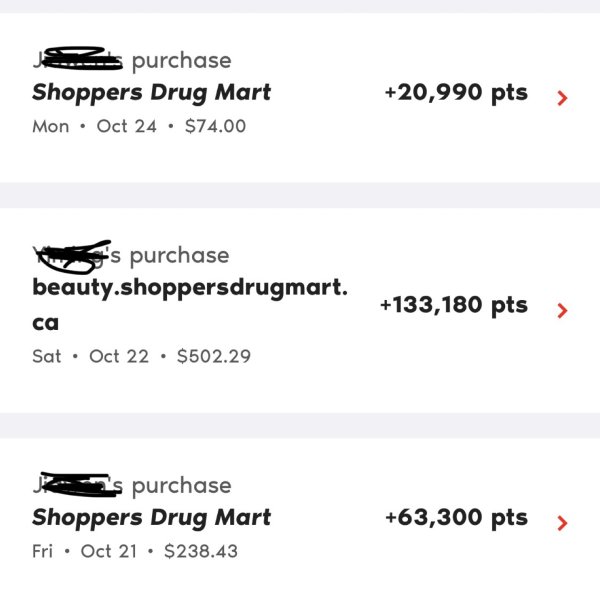Select the $74.00 amount
The image size is (600, 600).
pos(215,126)
